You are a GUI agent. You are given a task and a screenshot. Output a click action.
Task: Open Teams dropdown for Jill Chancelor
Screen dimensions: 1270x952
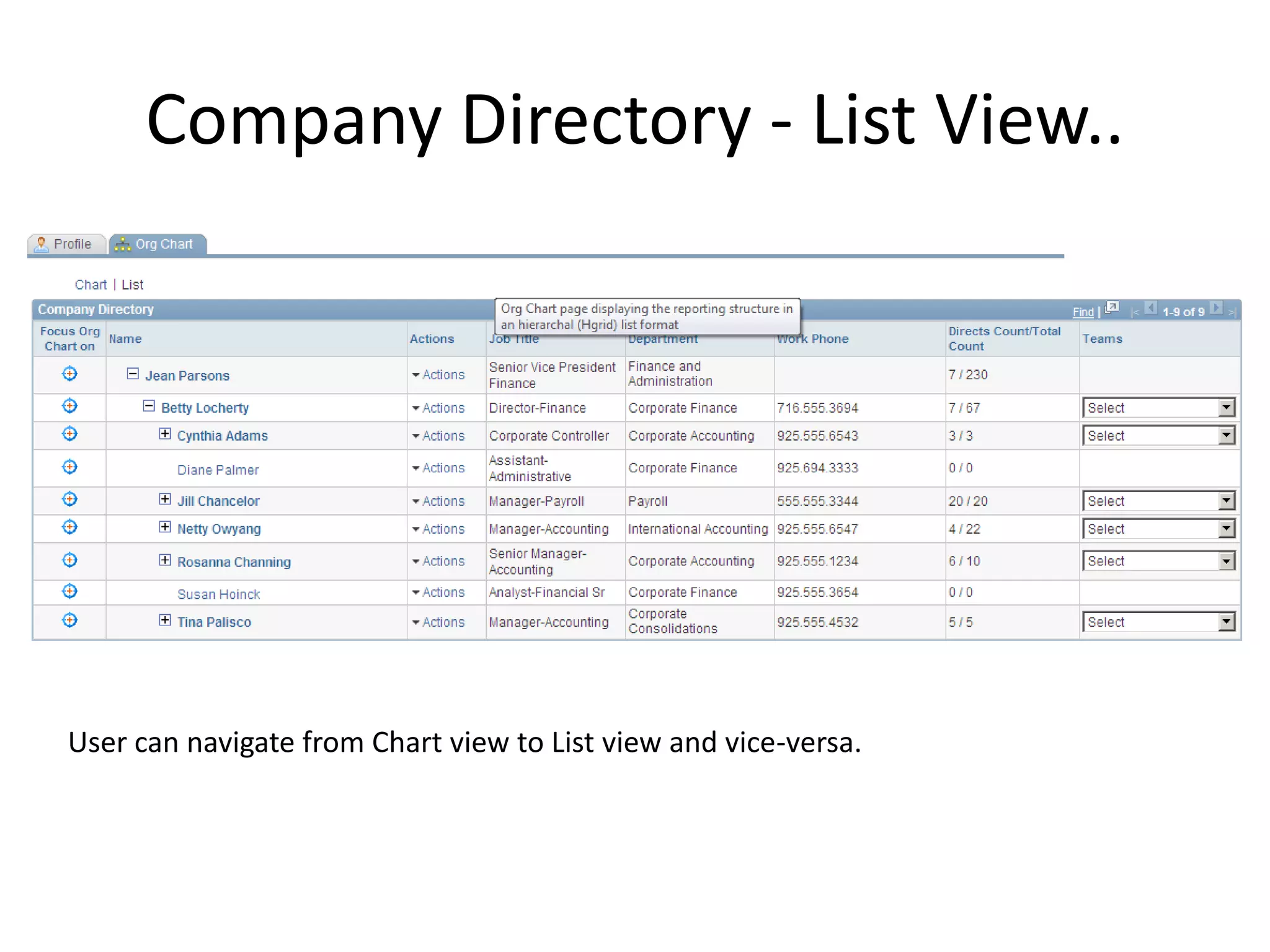[1159, 501]
